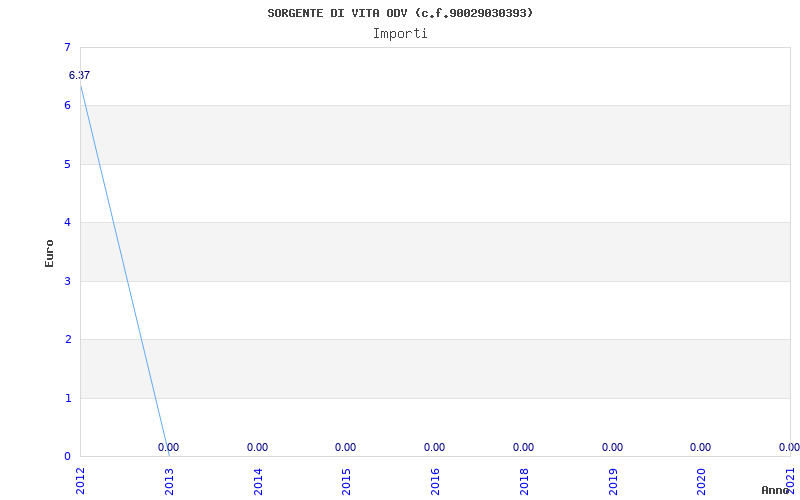Select the 2021 year label
The image size is (800, 500).
tap(790, 482)
